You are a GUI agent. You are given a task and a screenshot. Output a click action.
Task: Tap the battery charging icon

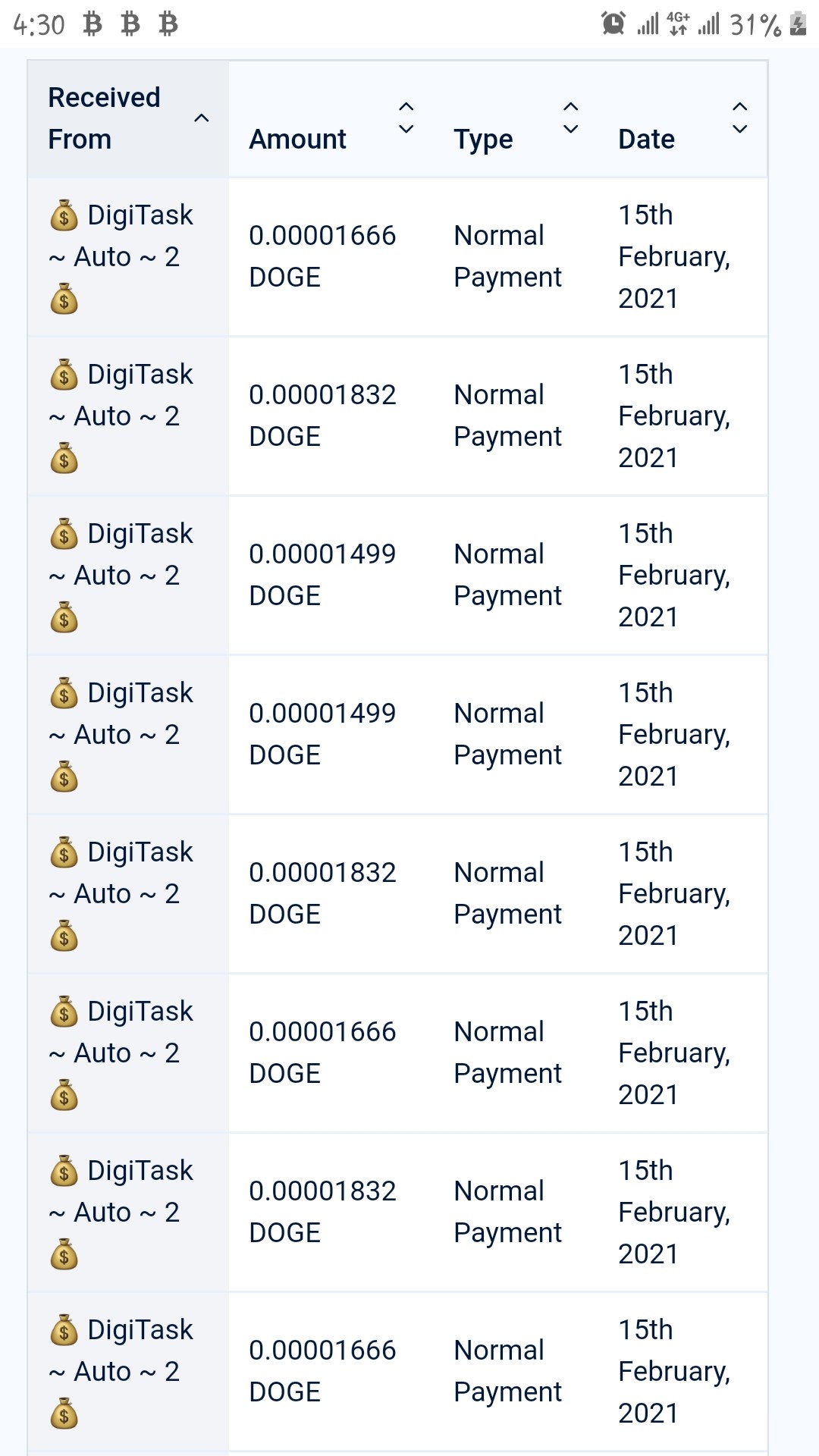(798, 24)
